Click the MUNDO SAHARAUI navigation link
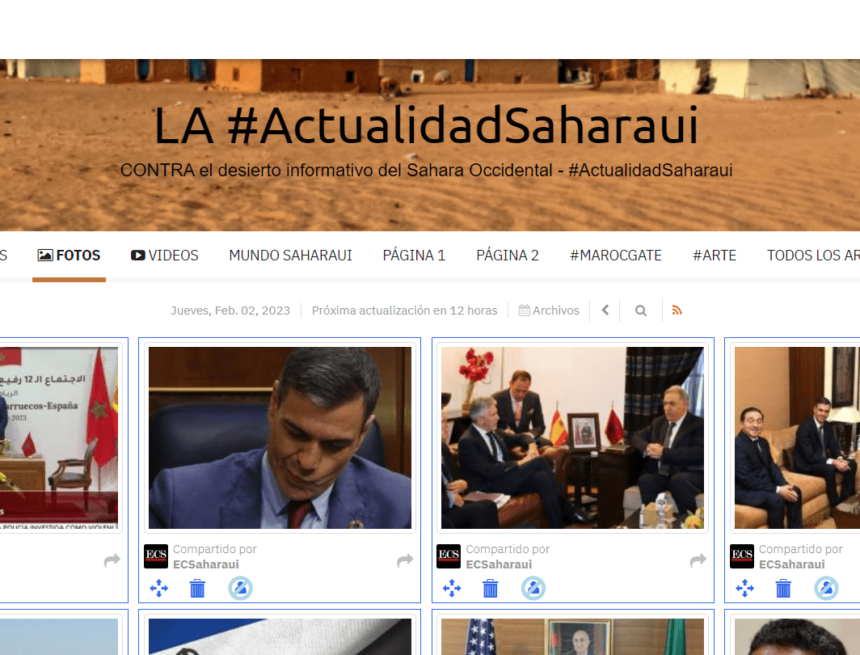Image resolution: width=860 pixels, height=655 pixels. click(290, 255)
